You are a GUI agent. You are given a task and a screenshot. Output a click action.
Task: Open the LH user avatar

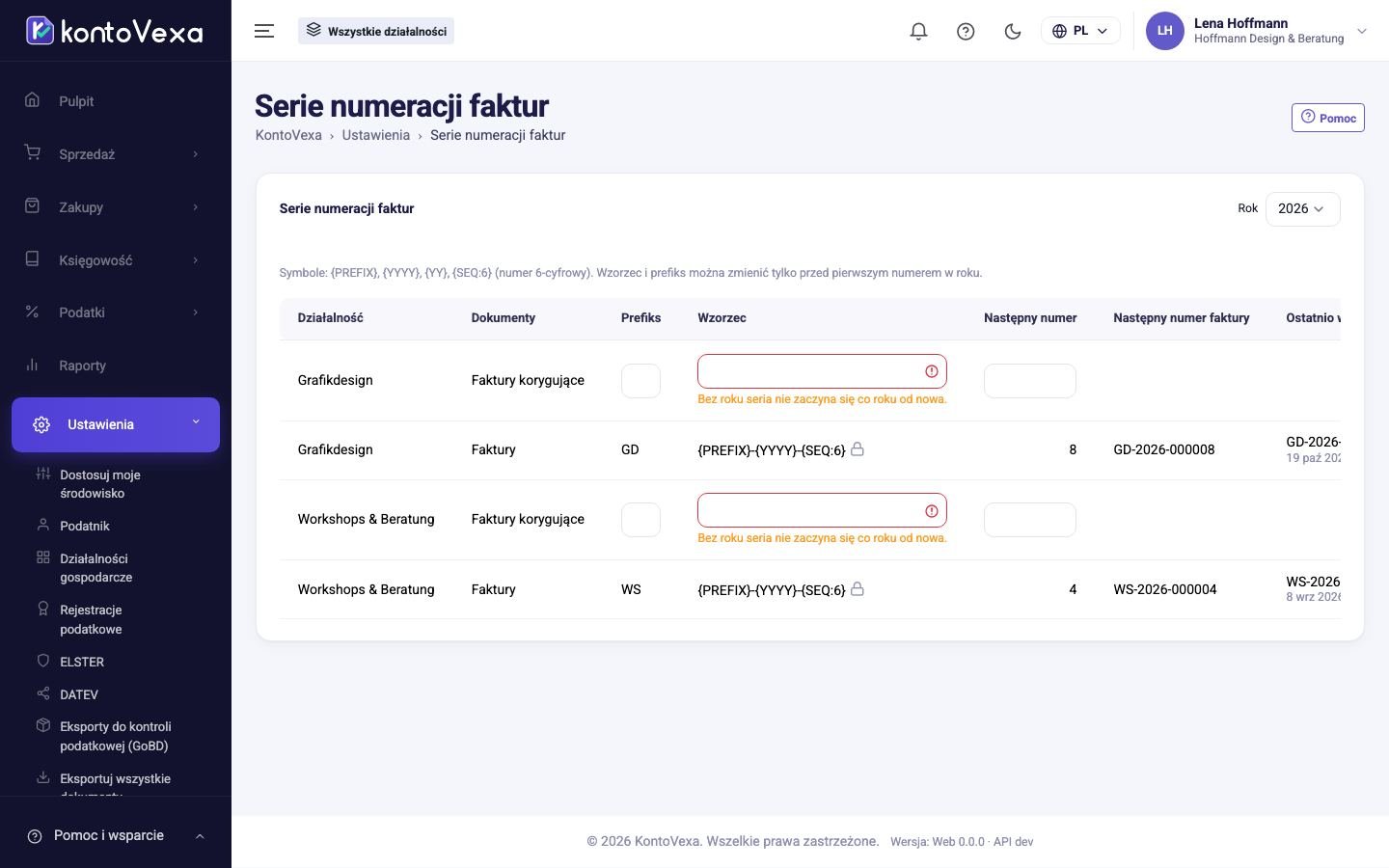[x=1164, y=31]
